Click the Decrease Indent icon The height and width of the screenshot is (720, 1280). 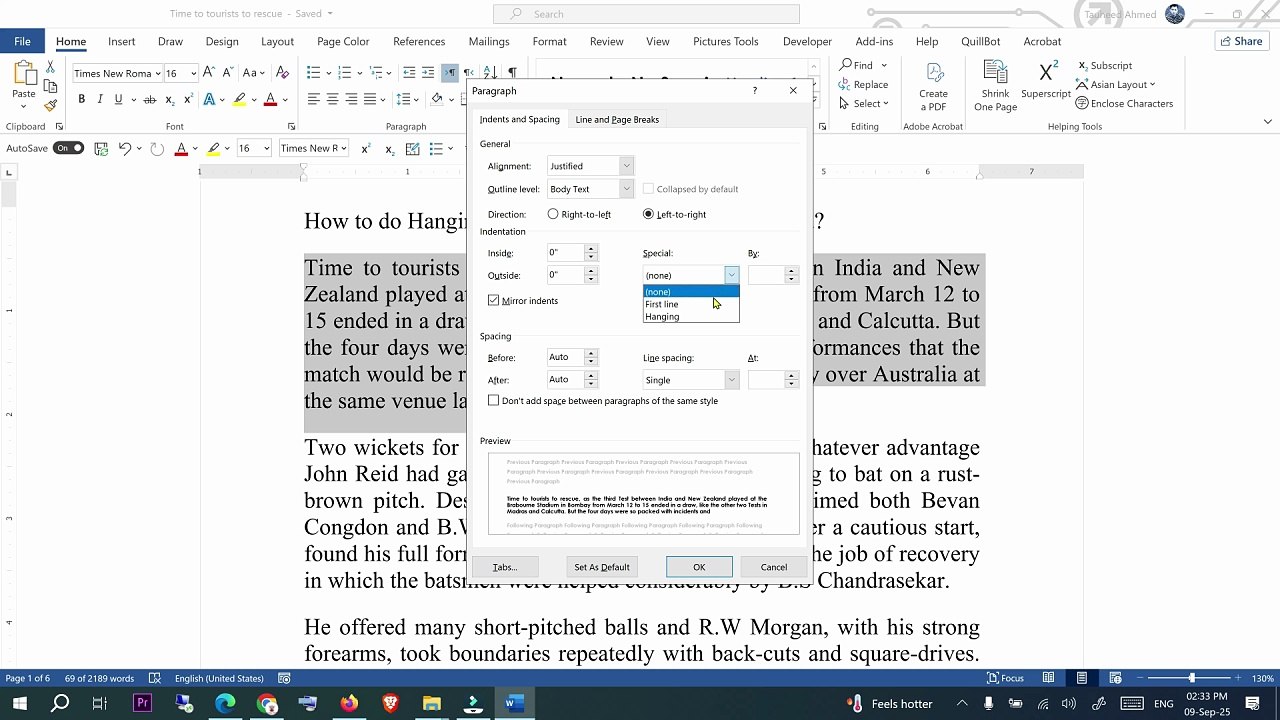(409, 73)
